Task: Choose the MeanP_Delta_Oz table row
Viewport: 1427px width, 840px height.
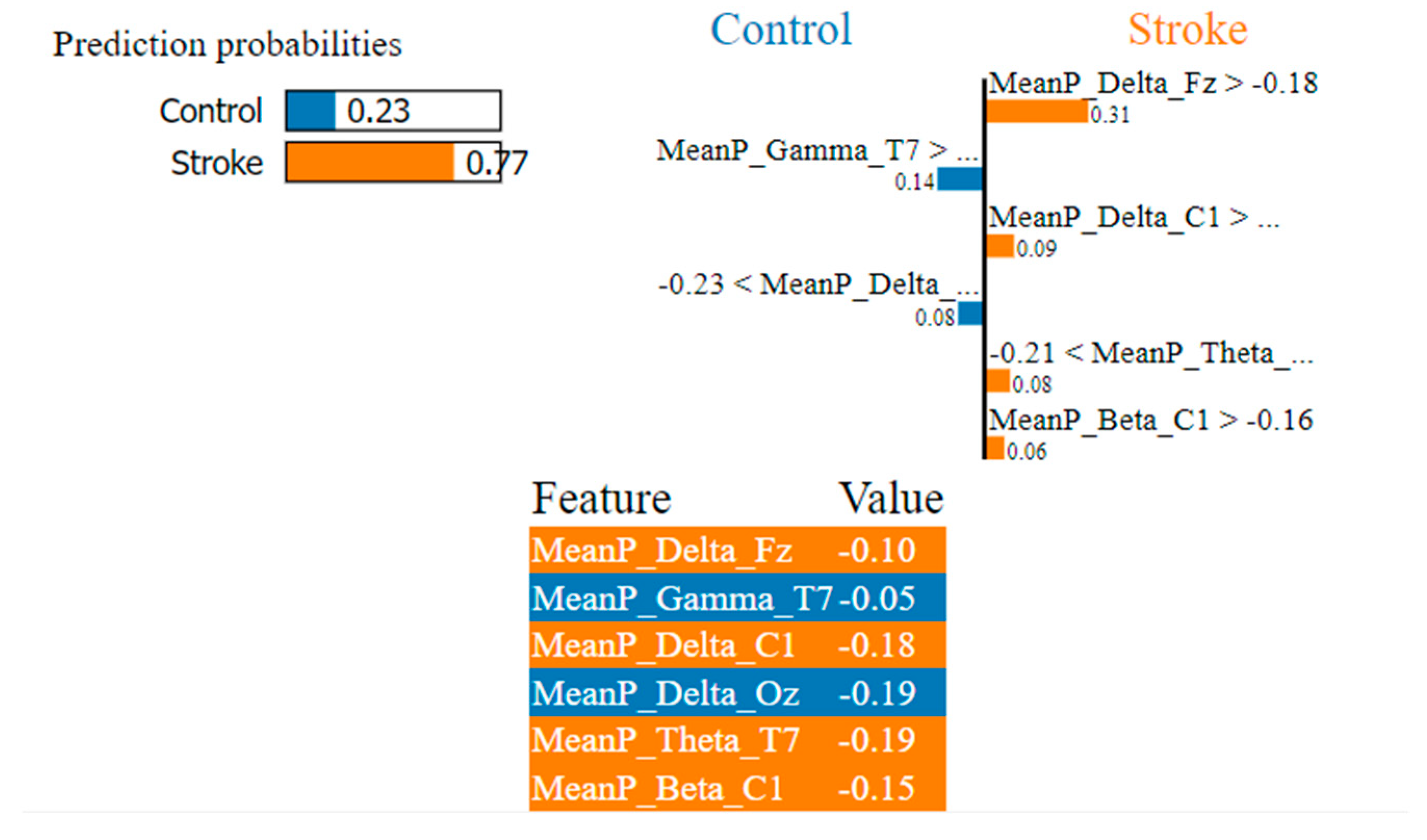Action: pyautogui.click(x=737, y=692)
